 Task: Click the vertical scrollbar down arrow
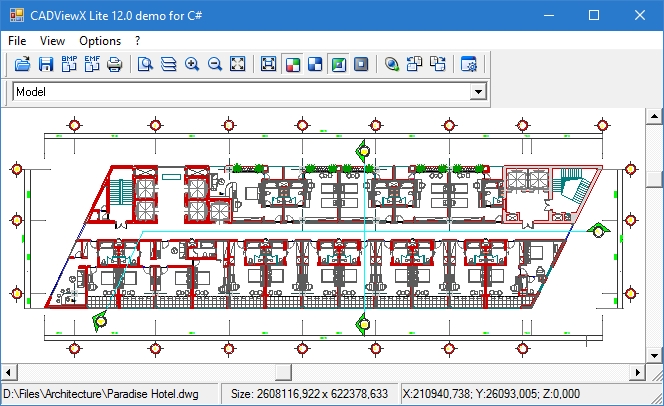pyautogui.click(x=655, y=354)
